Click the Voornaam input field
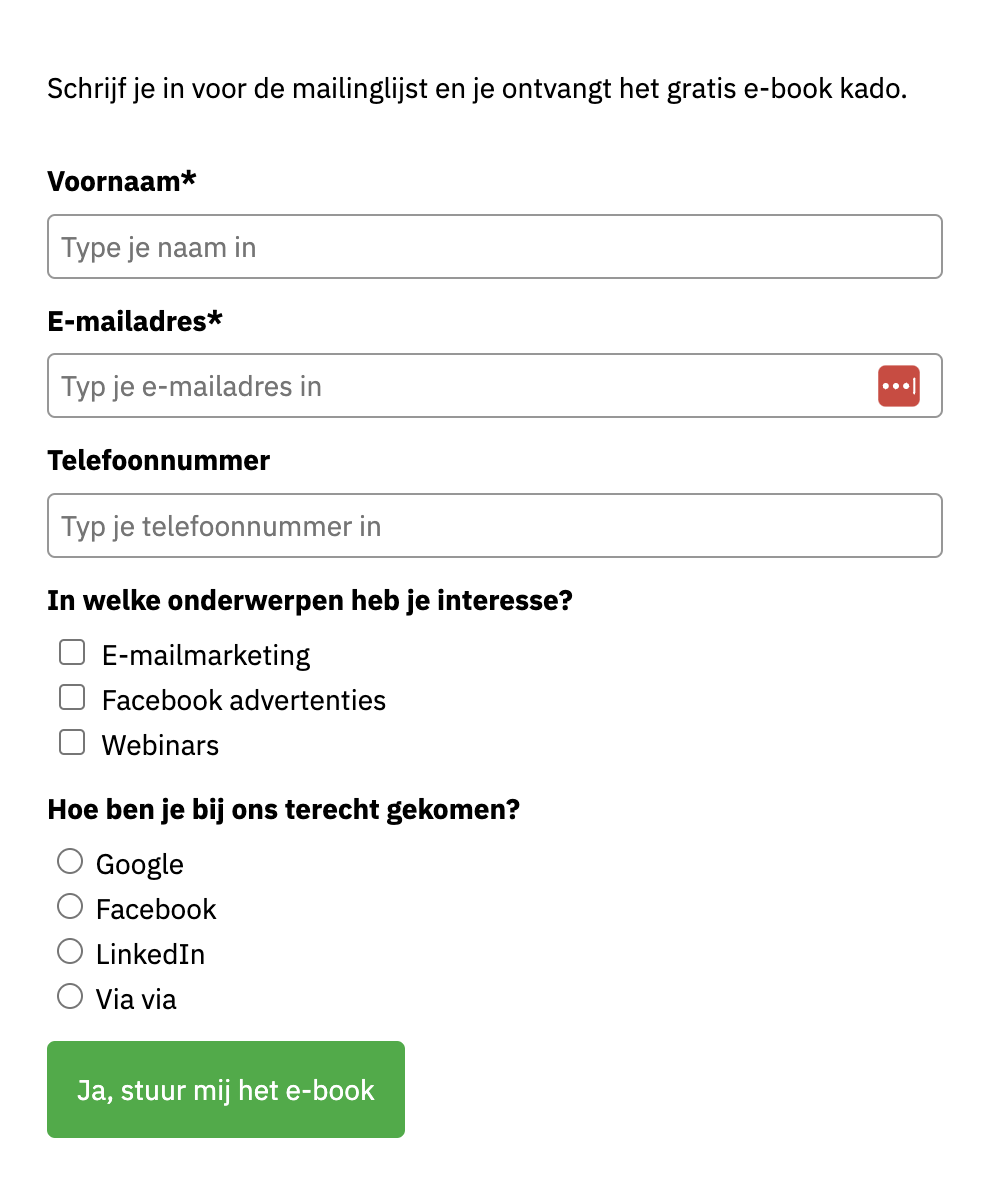The height and width of the screenshot is (1178, 990). (x=495, y=246)
